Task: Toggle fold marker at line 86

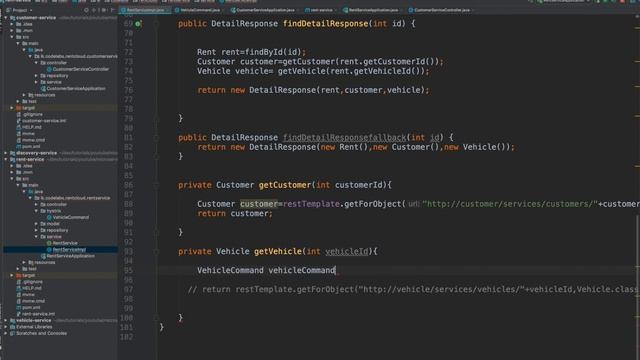Action: pyautogui.click(x=156, y=185)
